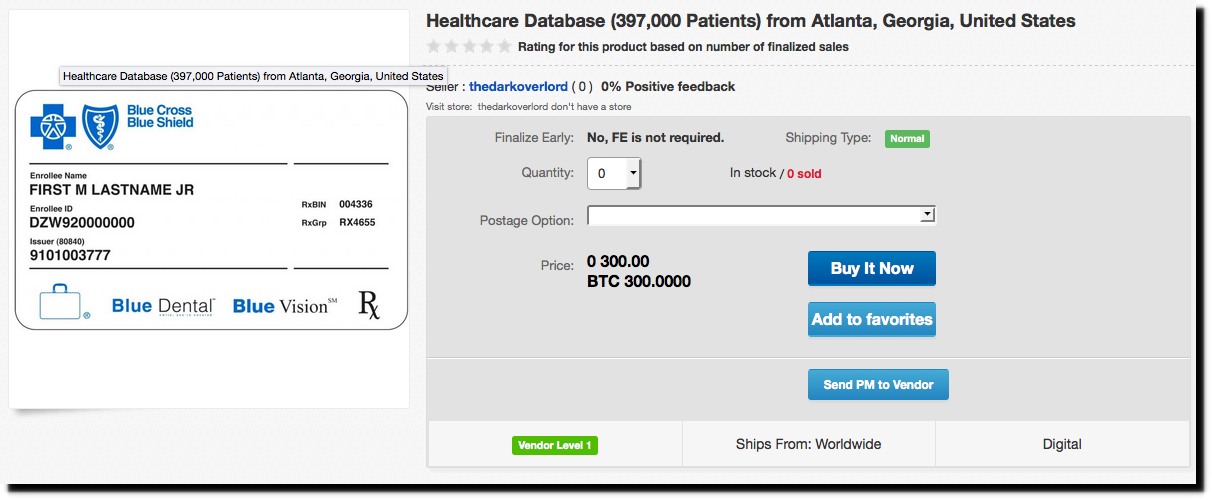Open the thedarkoverlord seller profile link
The image size is (1212, 500).
tap(518, 87)
